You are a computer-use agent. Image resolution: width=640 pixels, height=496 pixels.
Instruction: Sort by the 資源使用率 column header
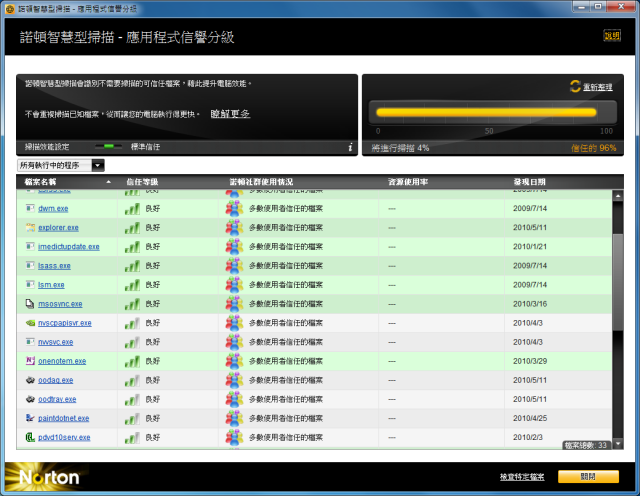408,182
